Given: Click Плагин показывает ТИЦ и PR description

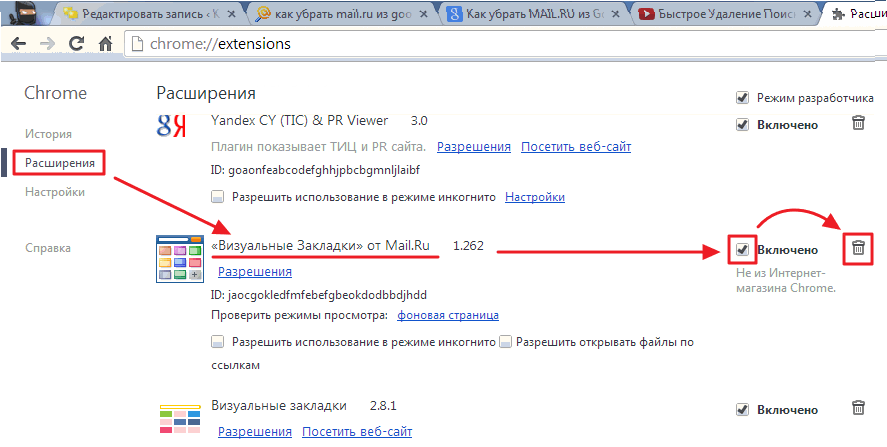Looking at the screenshot, I should pos(318,147).
